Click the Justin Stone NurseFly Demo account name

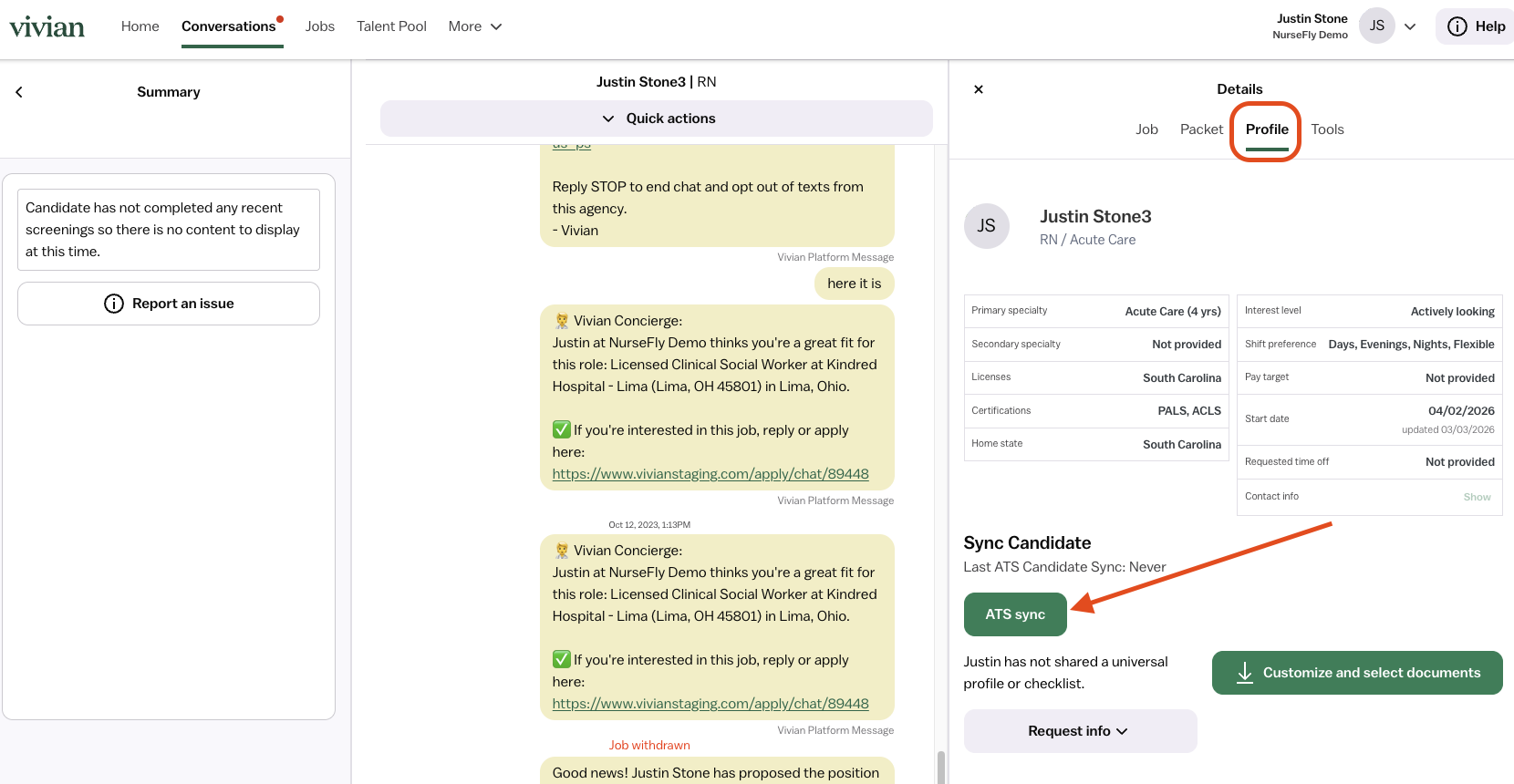coord(1310,26)
